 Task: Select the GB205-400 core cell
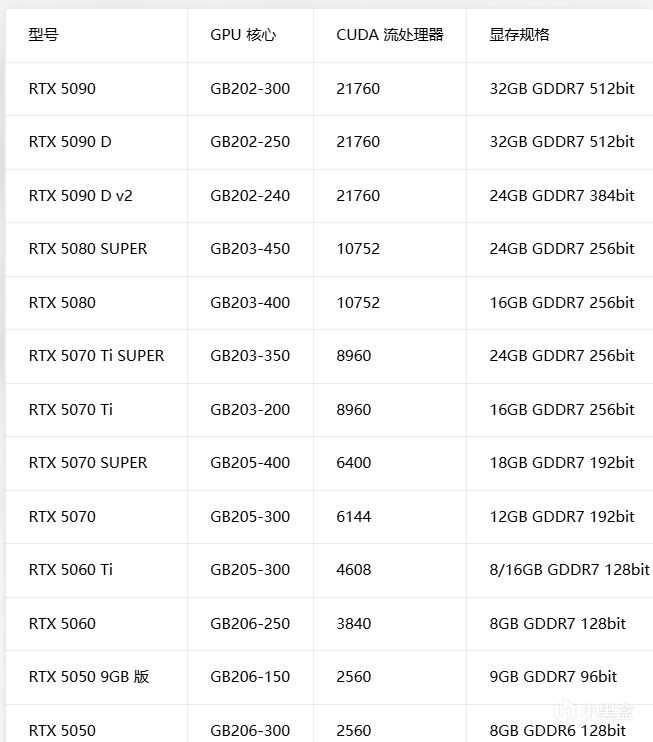coord(250,462)
